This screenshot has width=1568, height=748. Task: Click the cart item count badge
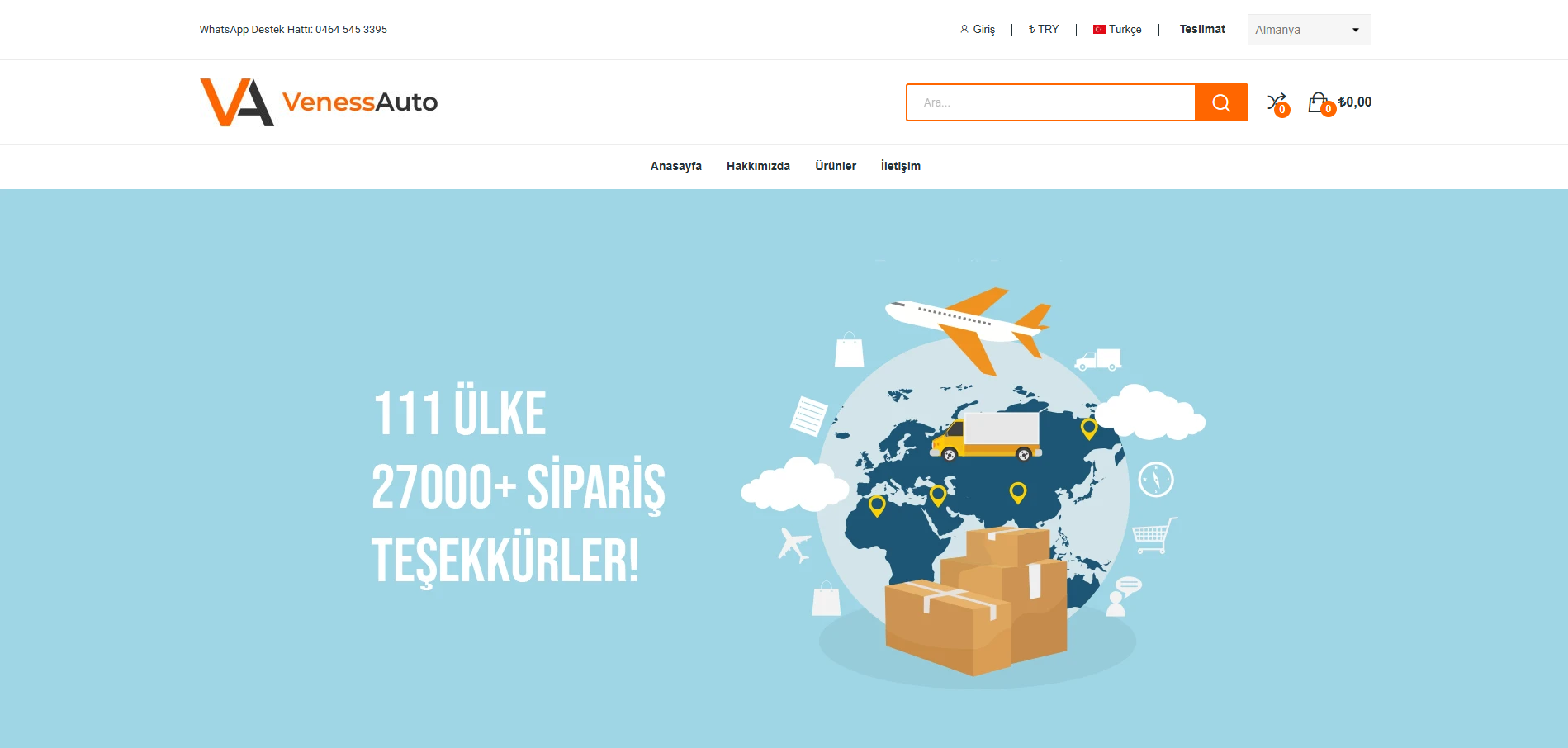[1328, 109]
